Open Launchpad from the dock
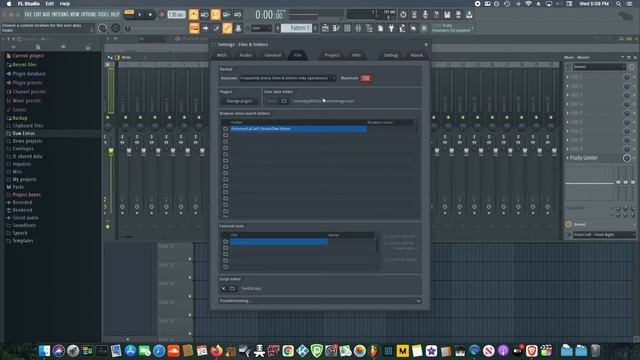This screenshot has width=640, height=360. click(73, 350)
